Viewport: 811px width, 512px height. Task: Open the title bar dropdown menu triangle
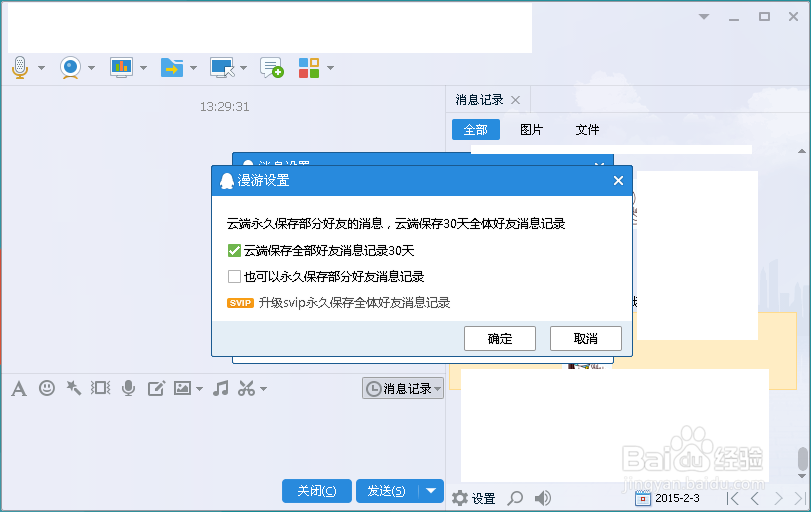[704, 17]
